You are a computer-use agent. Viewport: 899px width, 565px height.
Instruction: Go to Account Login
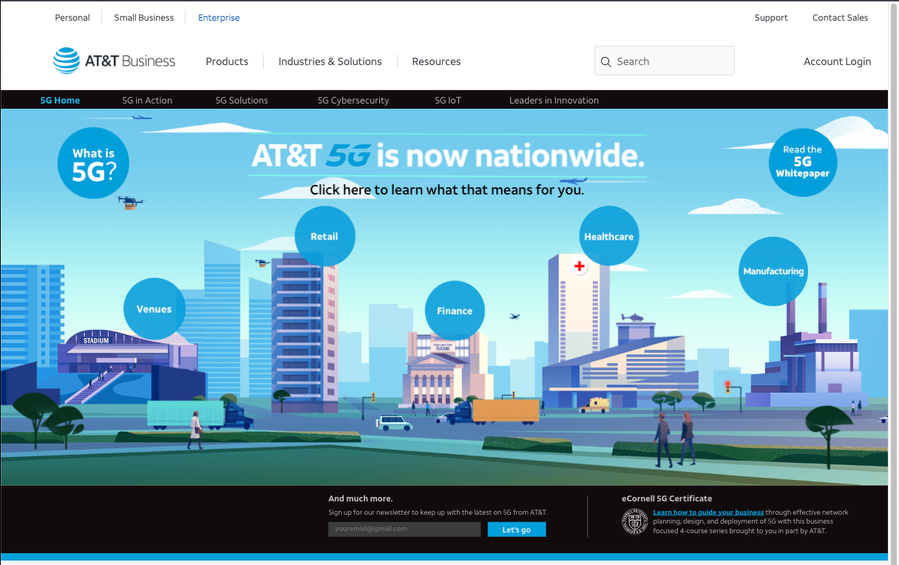(x=837, y=61)
